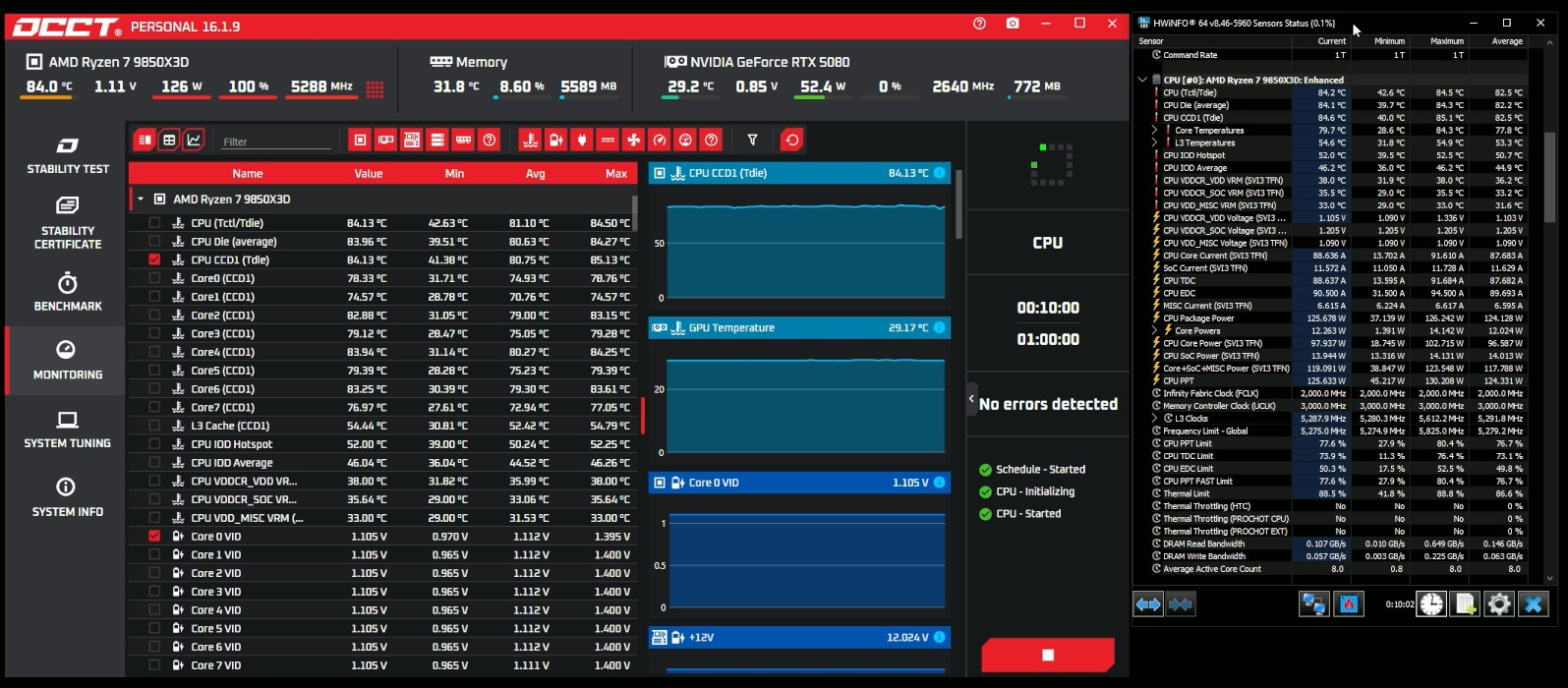
Task: Open the Monitoring section
Action: 67,361
